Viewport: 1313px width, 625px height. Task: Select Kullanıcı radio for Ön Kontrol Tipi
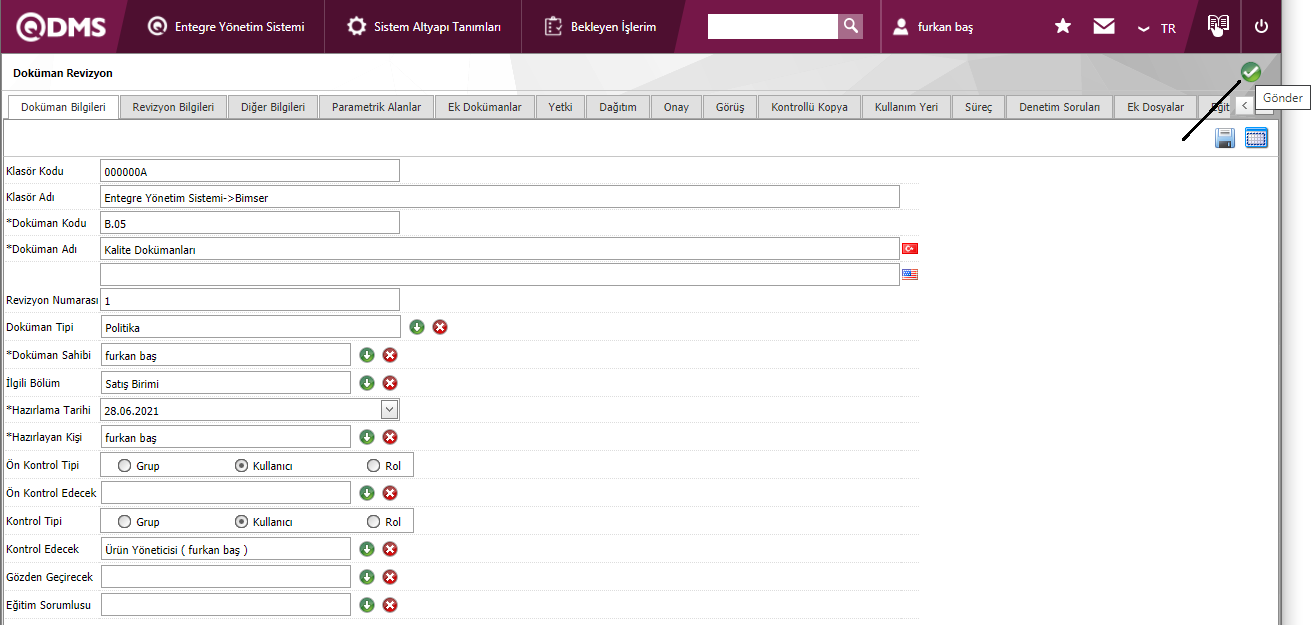pos(242,465)
